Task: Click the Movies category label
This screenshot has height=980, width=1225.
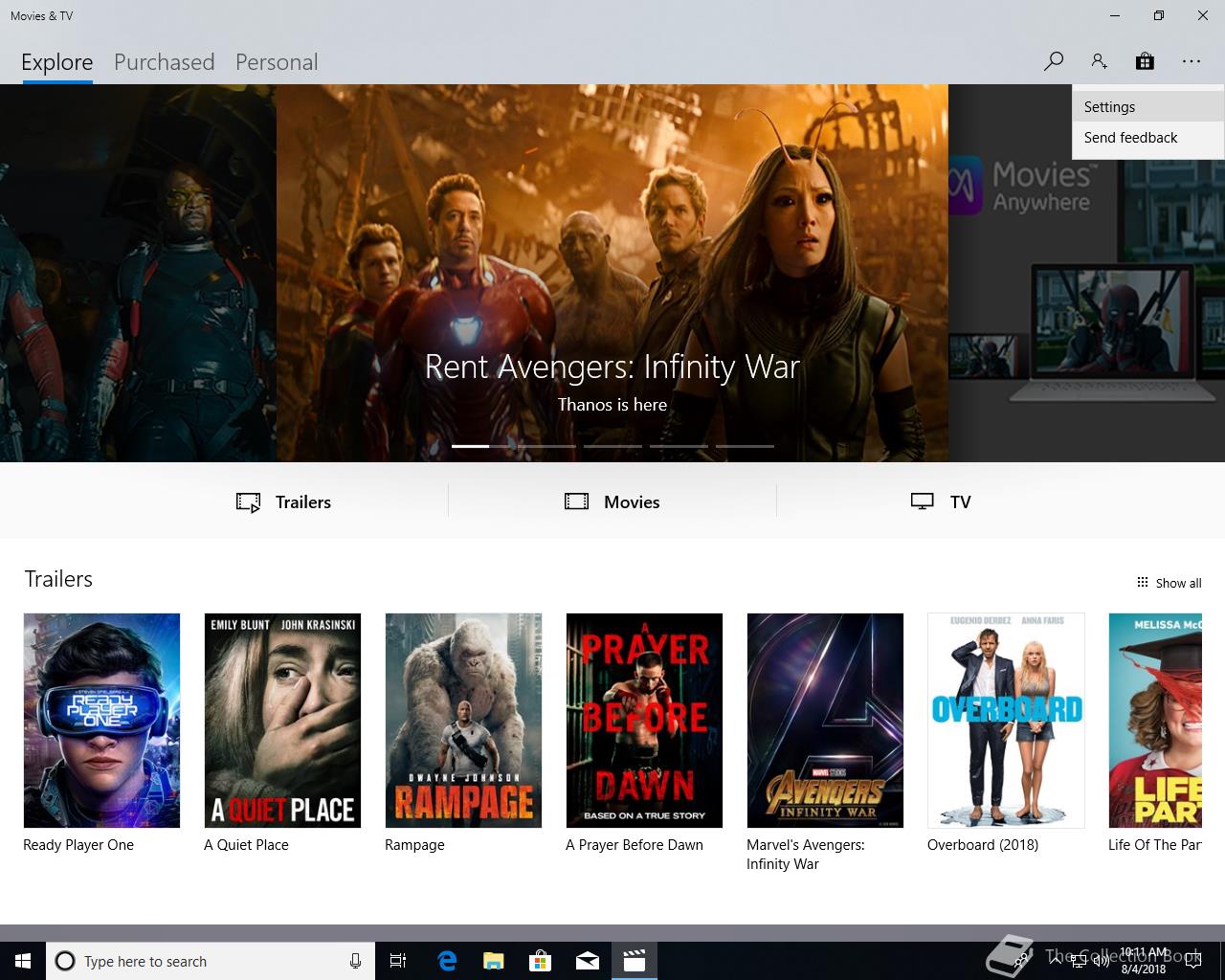Action: [632, 502]
